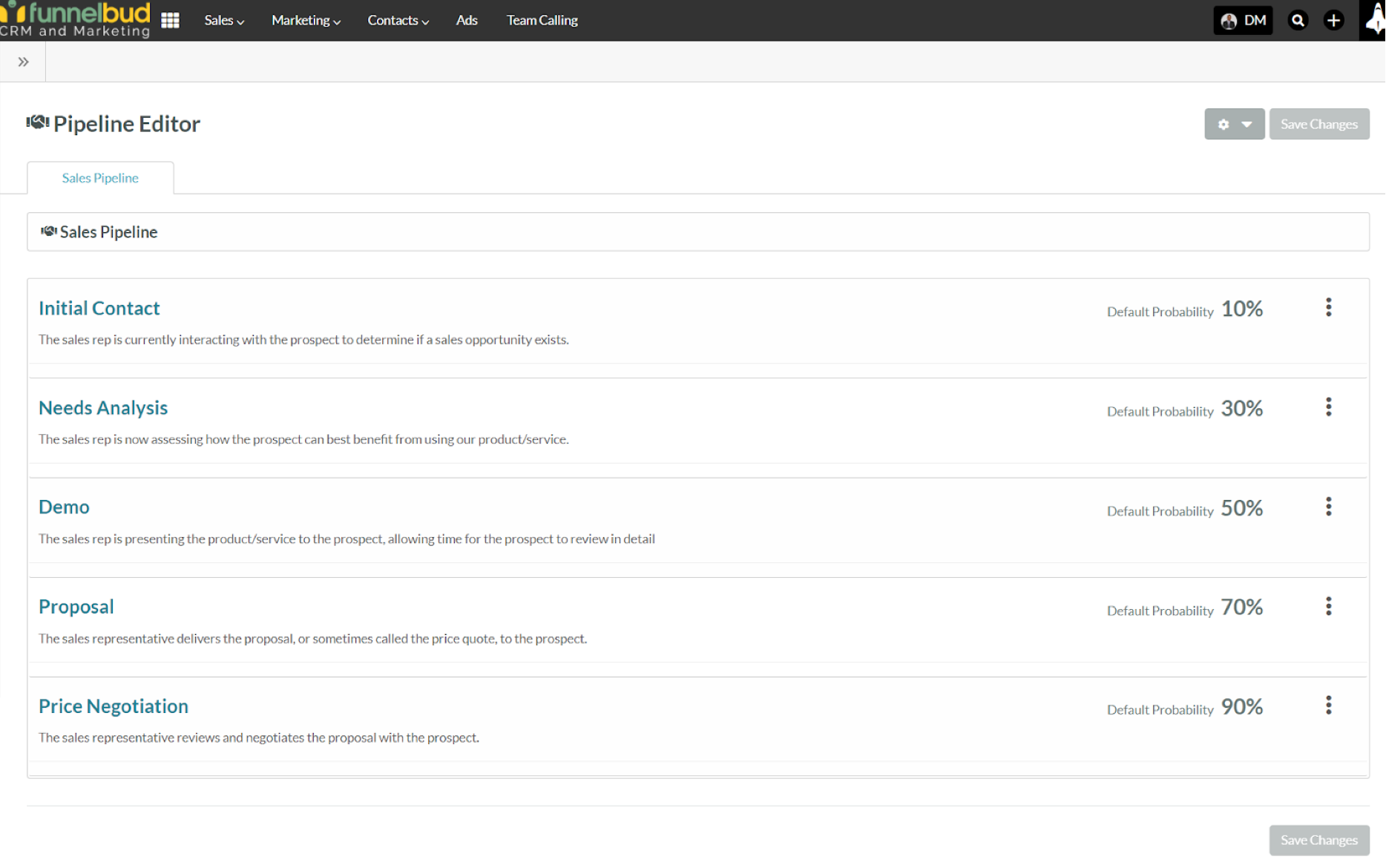The width and height of the screenshot is (1386, 868).
Task: Open the Ads menu item
Action: coord(467,20)
